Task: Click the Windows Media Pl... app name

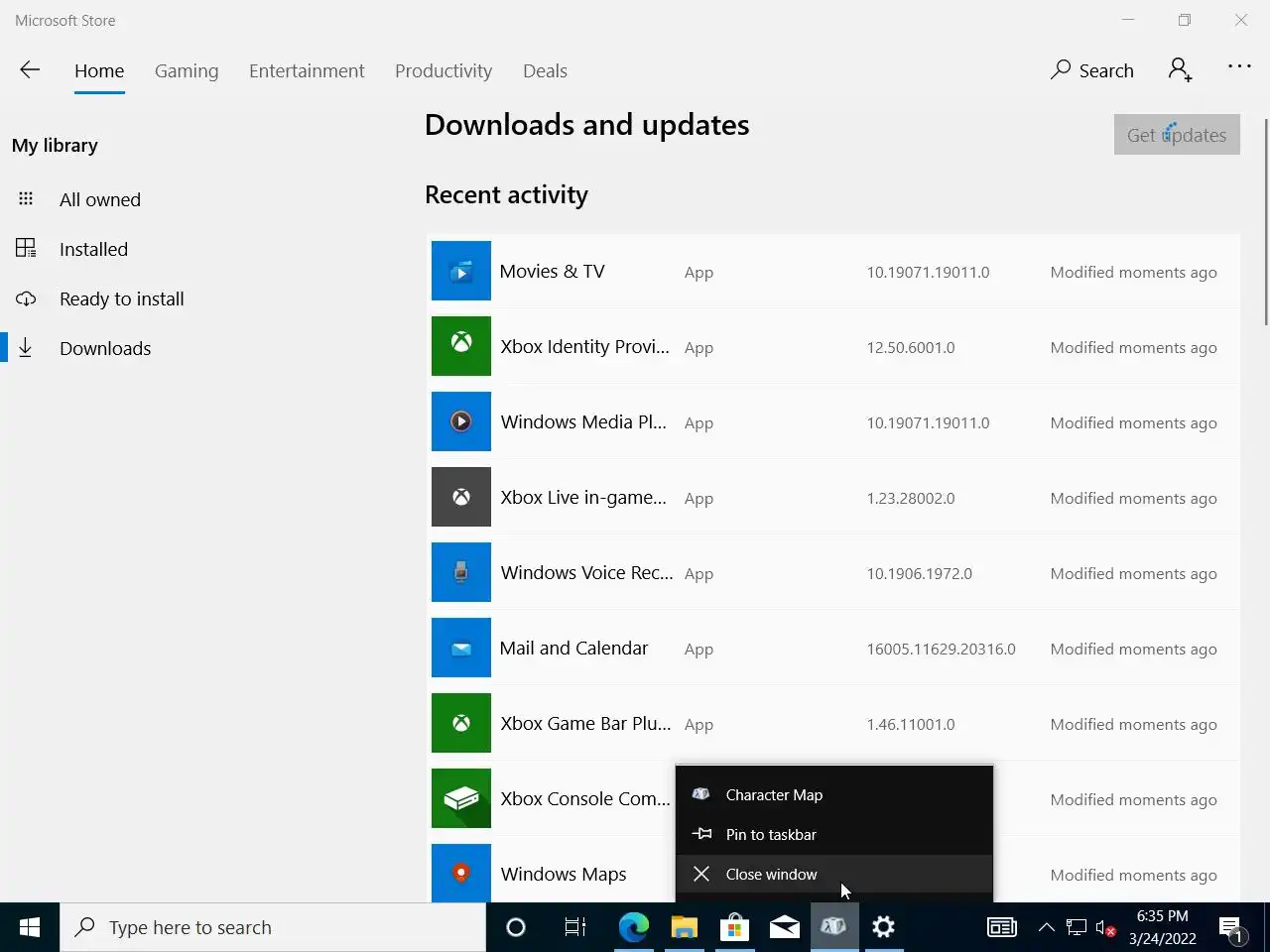Action: 583,421
